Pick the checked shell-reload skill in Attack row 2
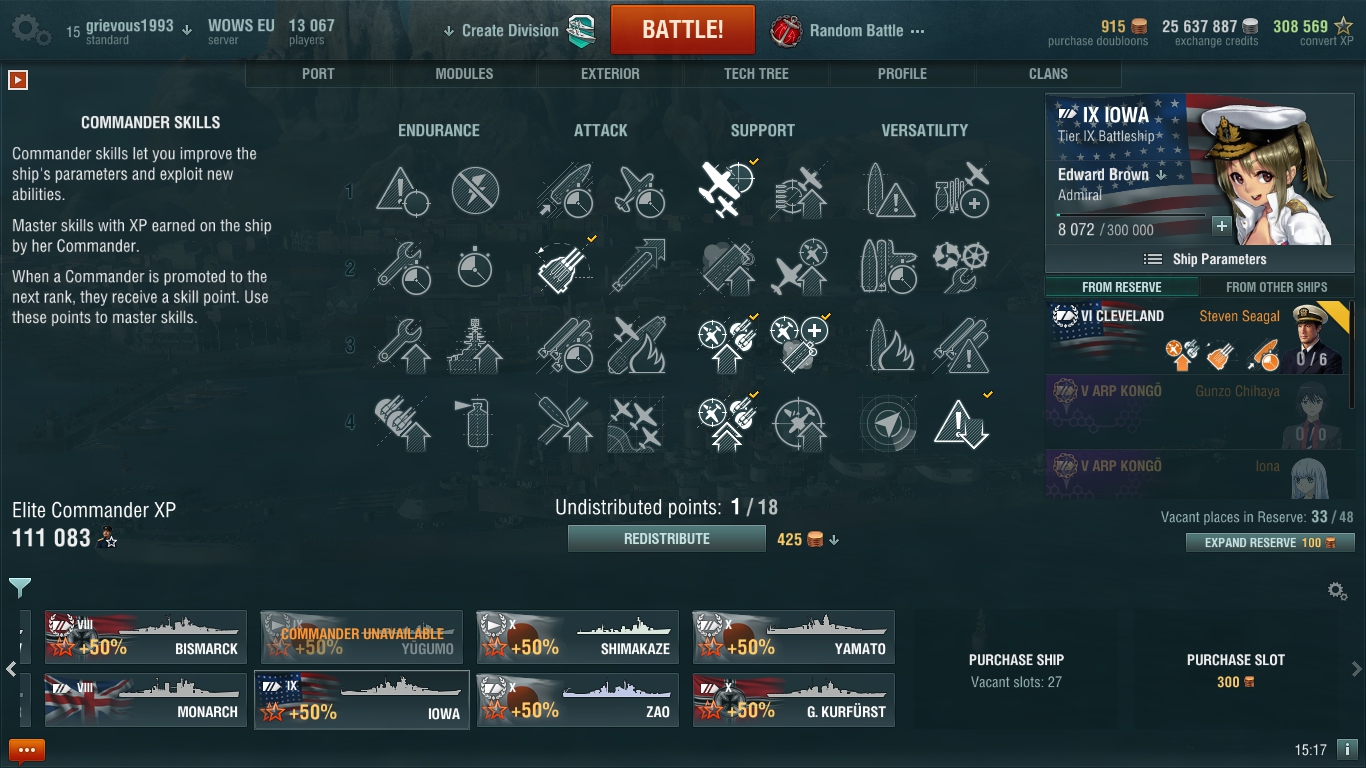Image resolution: width=1366 pixels, height=768 pixels. coord(565,267)
